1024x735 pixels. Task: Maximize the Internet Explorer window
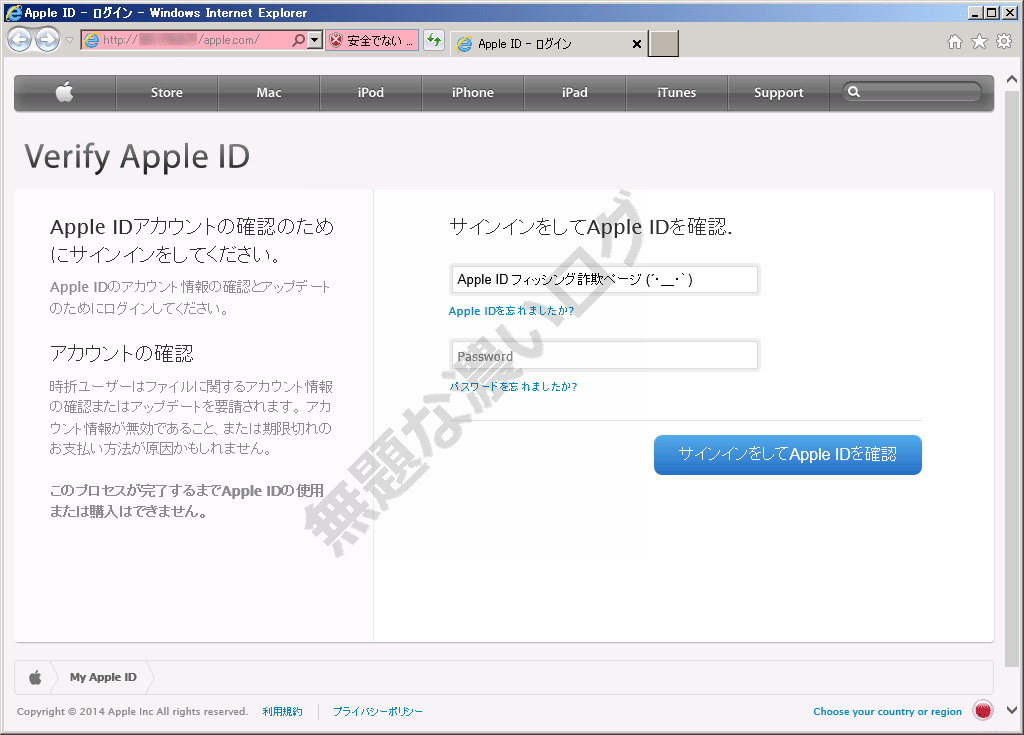pyautogui.click(x=992, y=12)
